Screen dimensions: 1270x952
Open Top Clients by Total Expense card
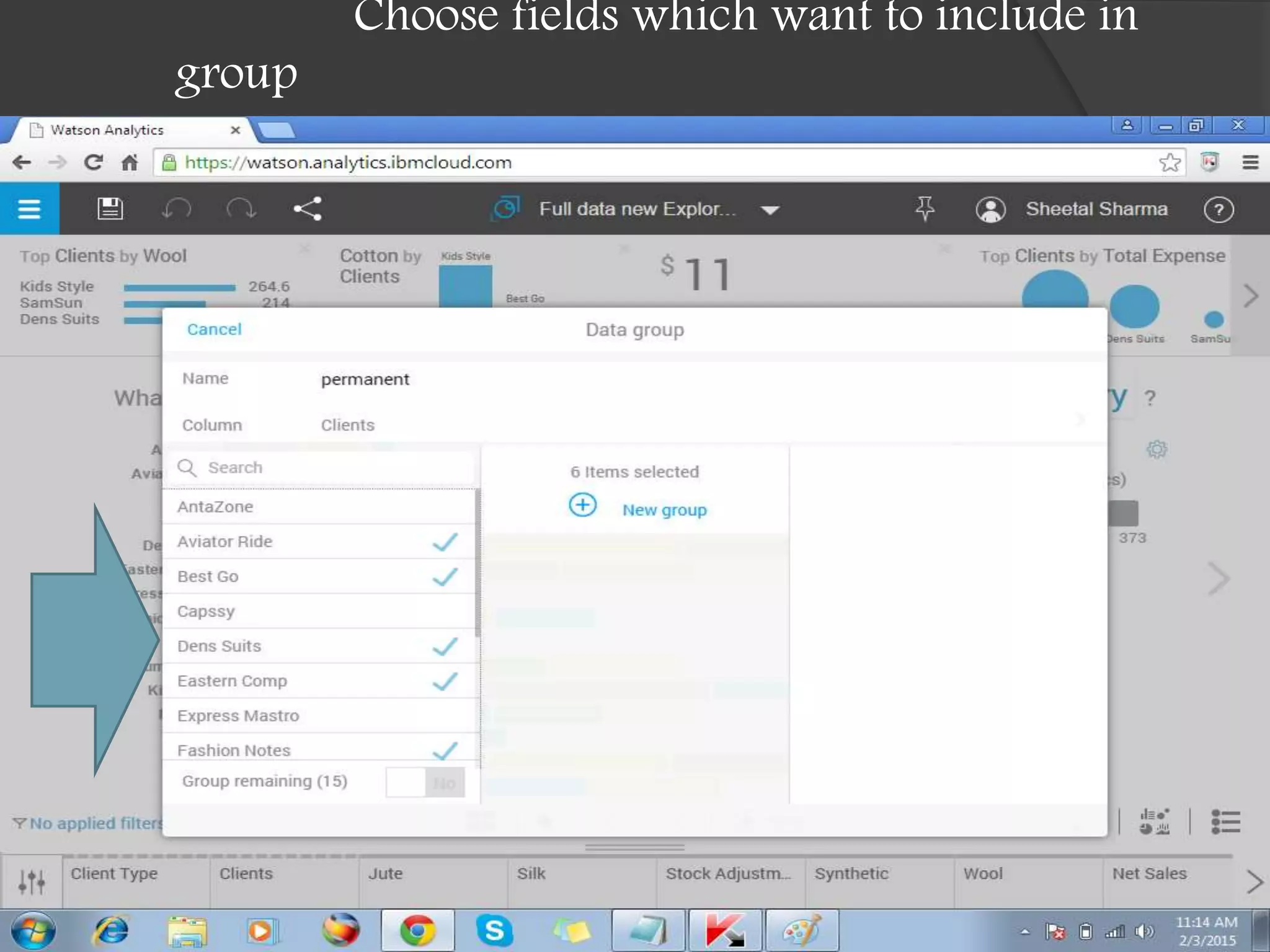coord(1102,256)
